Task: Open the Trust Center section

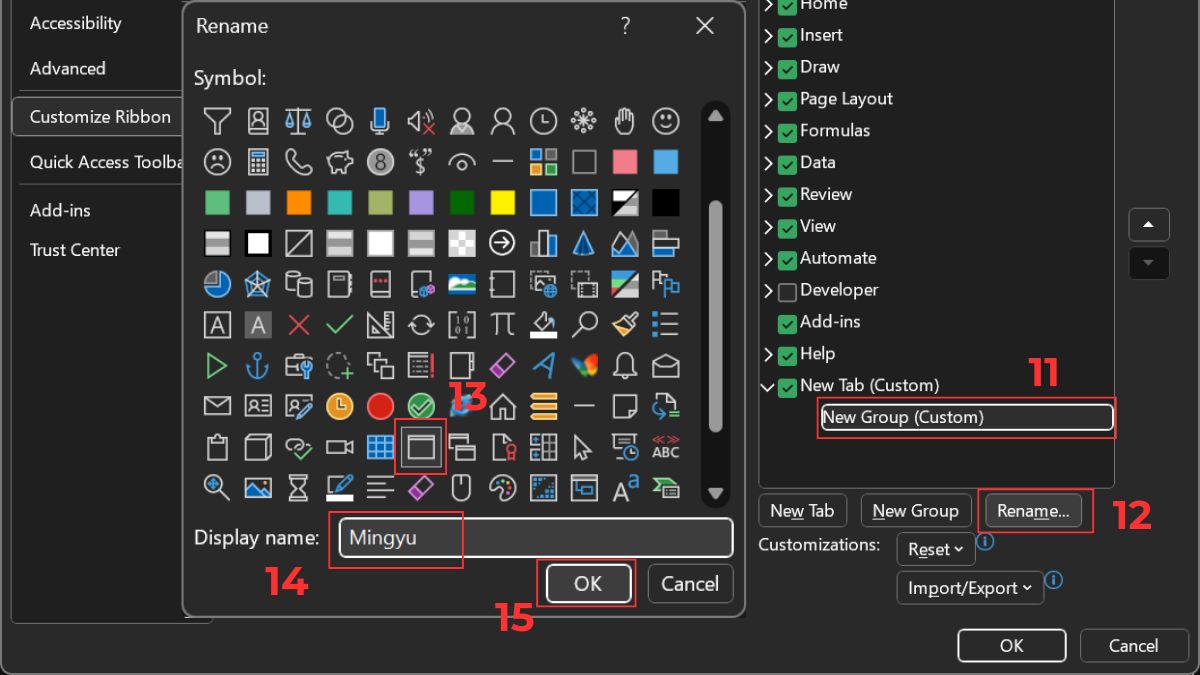Action: click(x=75, y=250)
